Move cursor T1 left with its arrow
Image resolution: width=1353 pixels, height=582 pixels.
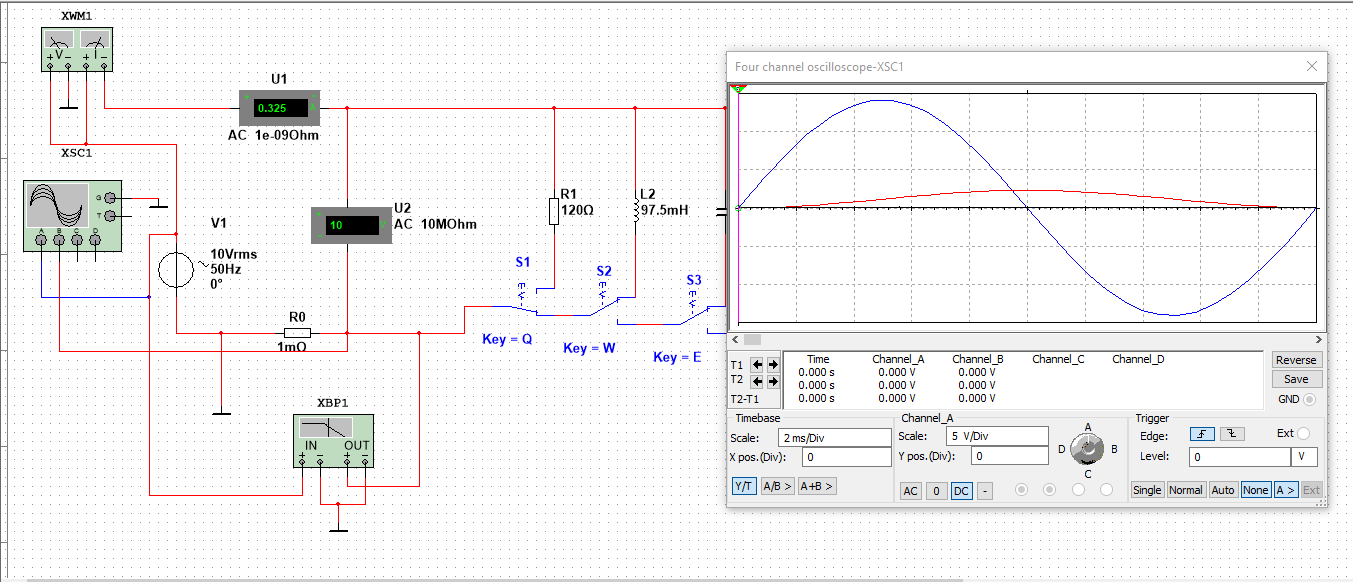click(x=757, y=365)
